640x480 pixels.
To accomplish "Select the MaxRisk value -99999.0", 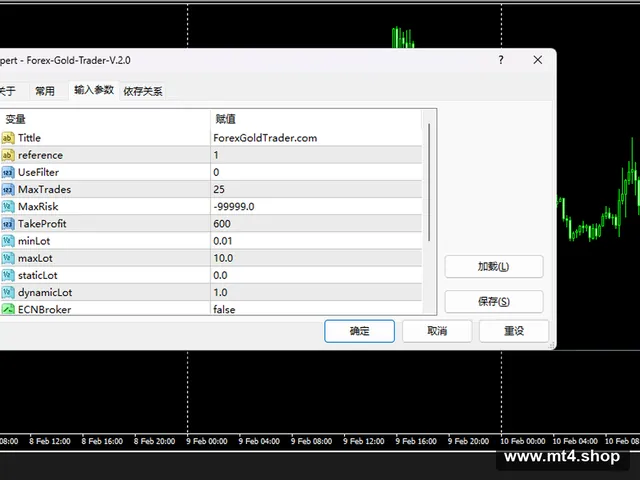I will (316, 207).
